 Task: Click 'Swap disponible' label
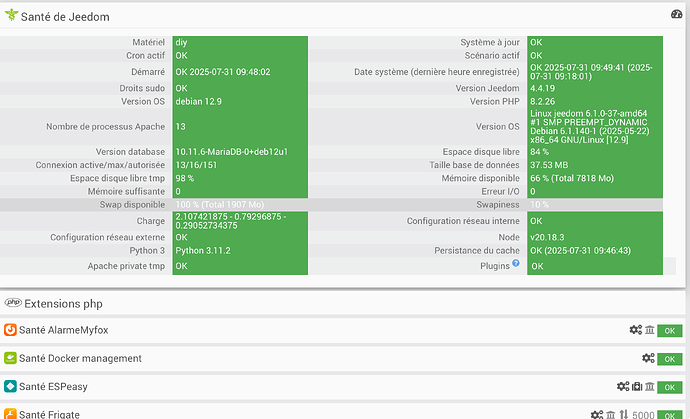click(x=132, y=204)
